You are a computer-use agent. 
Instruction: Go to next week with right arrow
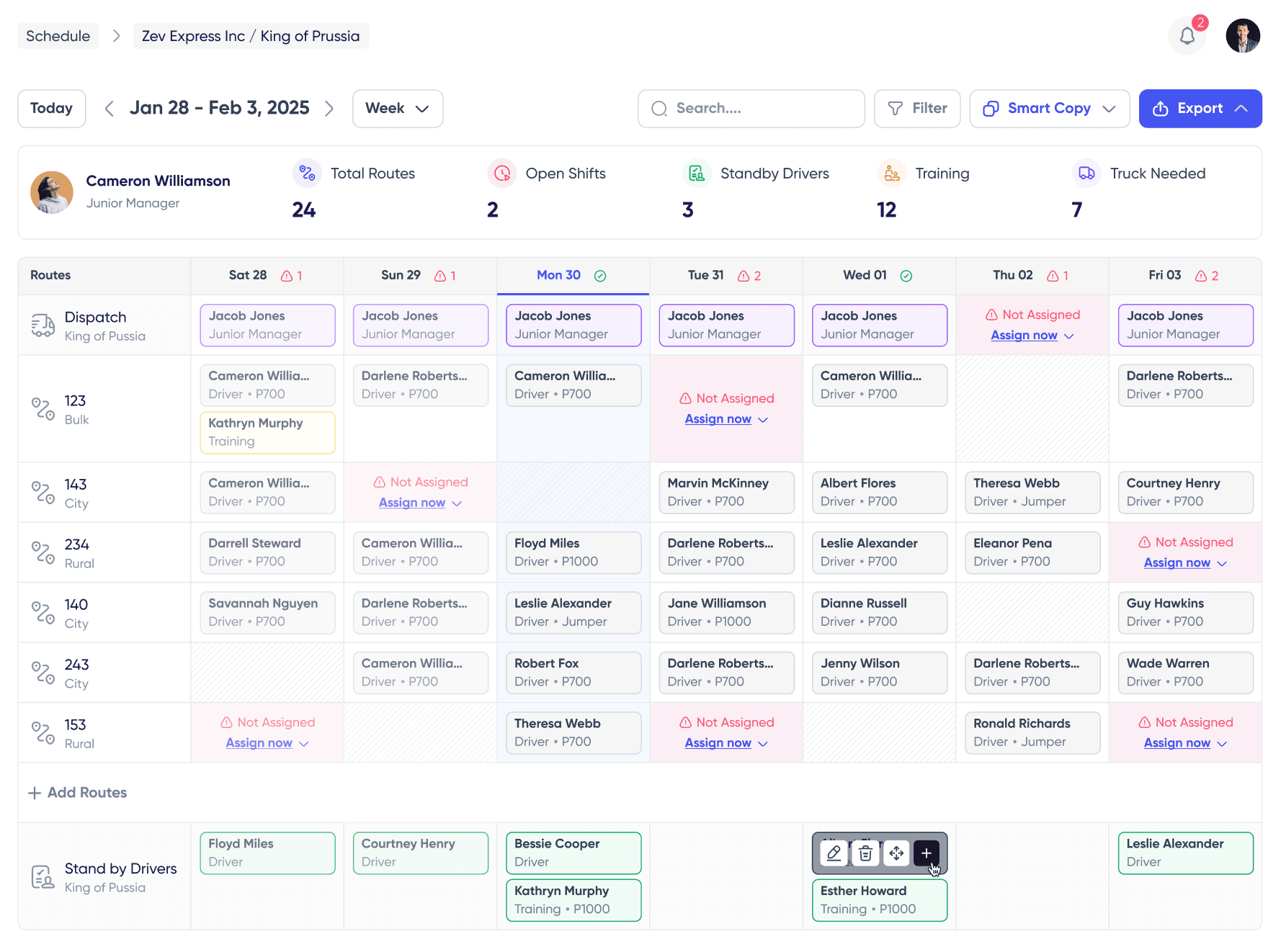coord(329,109)
